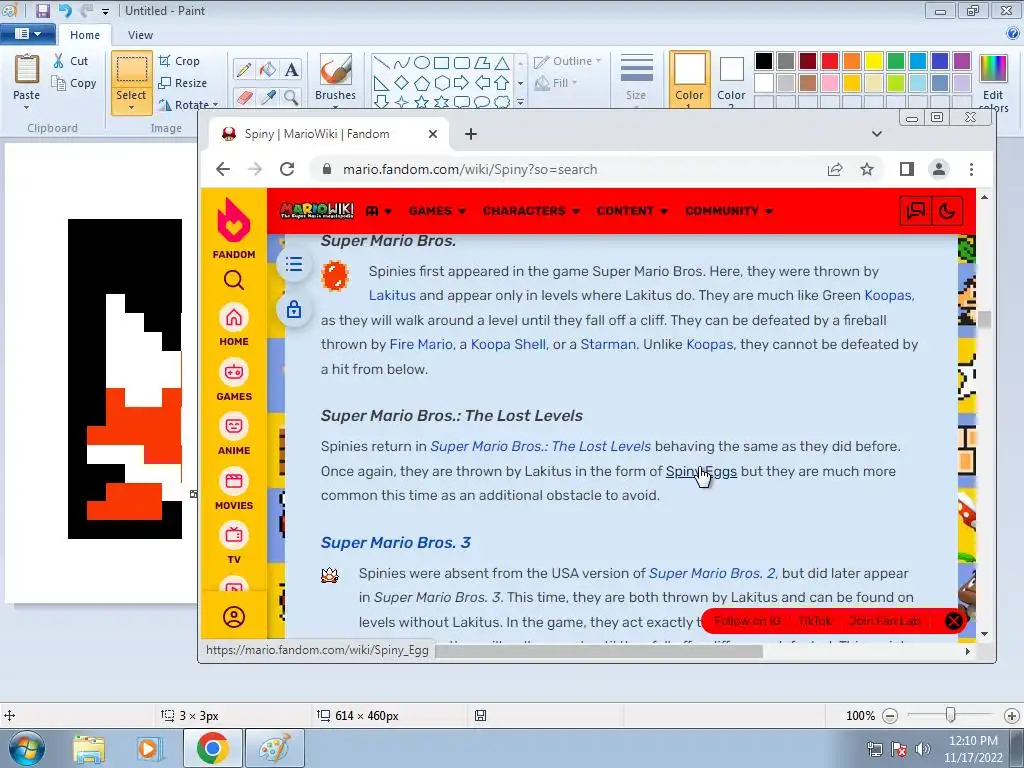Expand the Fill dropdown in Paint
The image size is (1024, 768).
575,83
